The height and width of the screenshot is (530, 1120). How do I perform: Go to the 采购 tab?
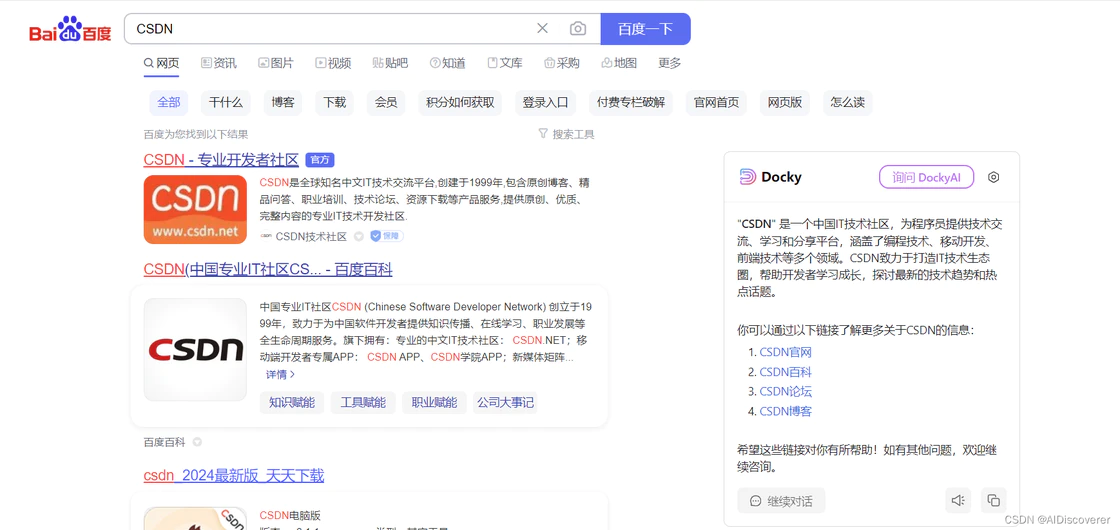[x=561, y=63]
